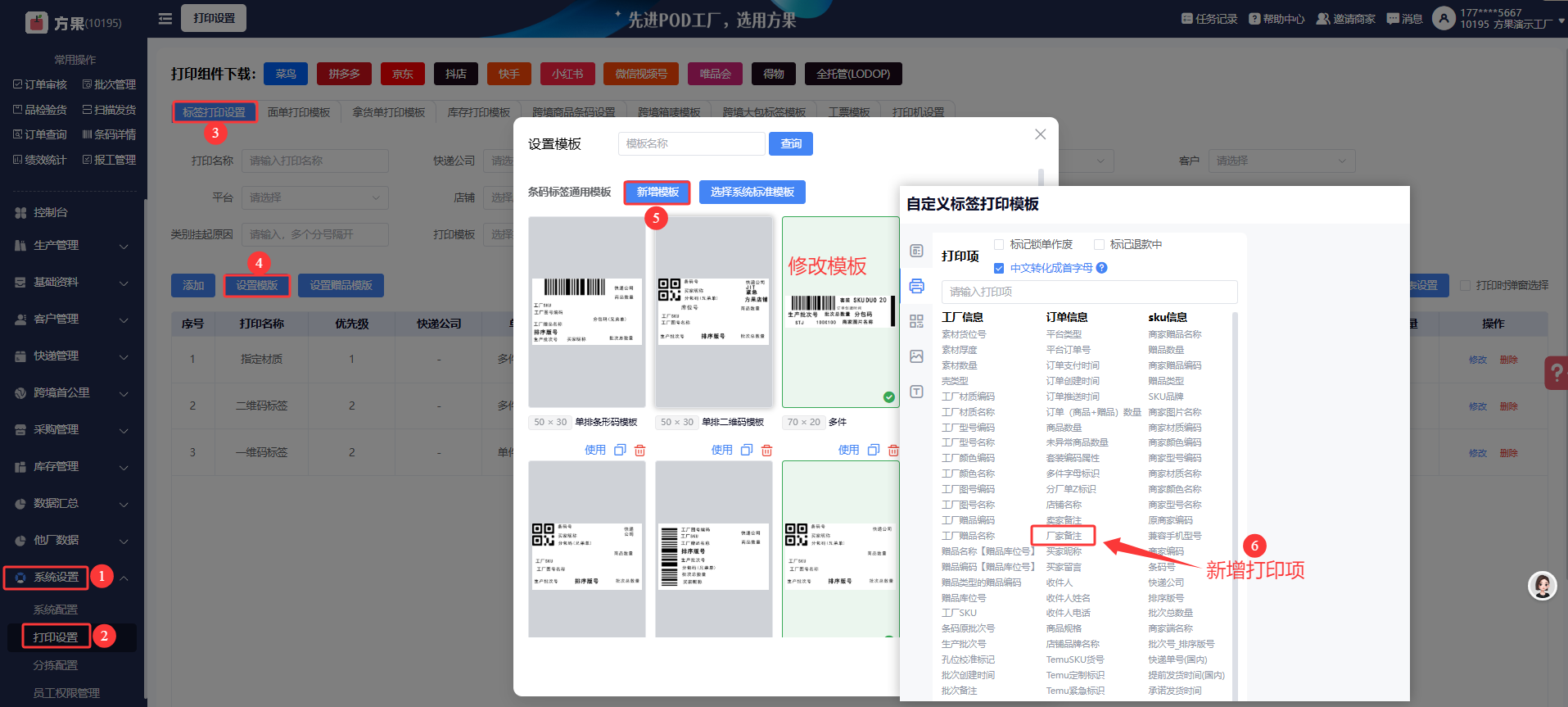Click 邀请商家 invite merchants icon
This screenshot has height=707, width=1568.
[x=1322, y=19]
